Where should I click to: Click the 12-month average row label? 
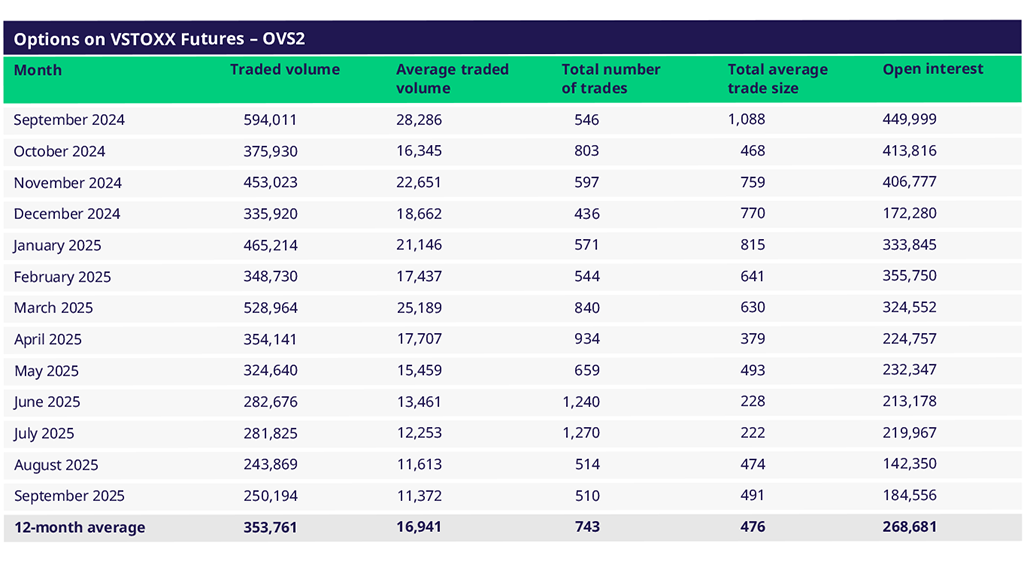[79, 527]
